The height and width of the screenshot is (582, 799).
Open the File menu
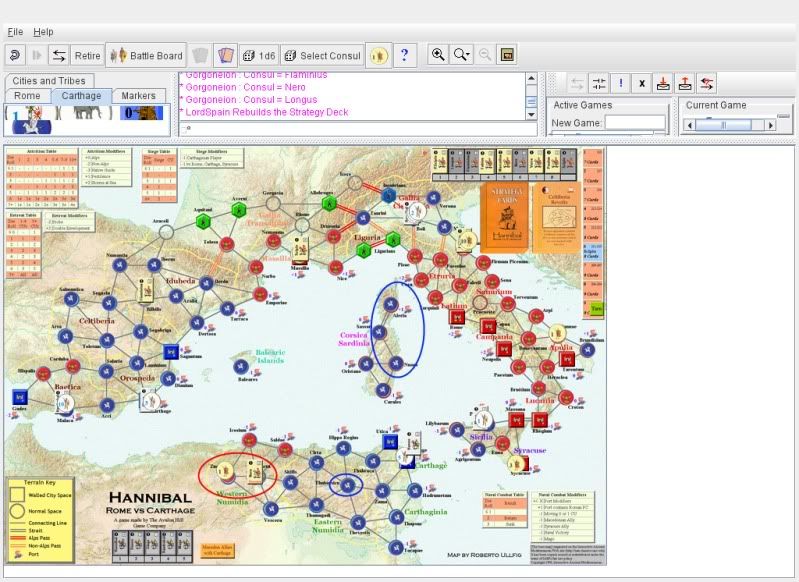[15, 32]
